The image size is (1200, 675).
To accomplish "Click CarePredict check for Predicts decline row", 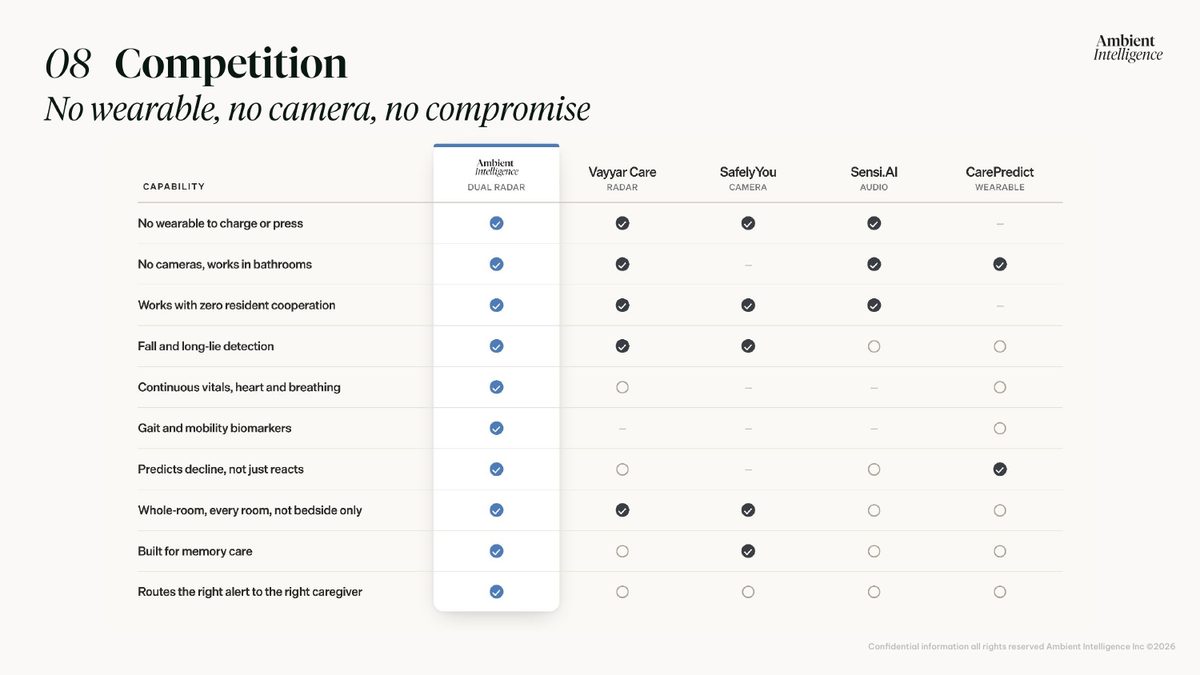I will (x=1000, y=469).
